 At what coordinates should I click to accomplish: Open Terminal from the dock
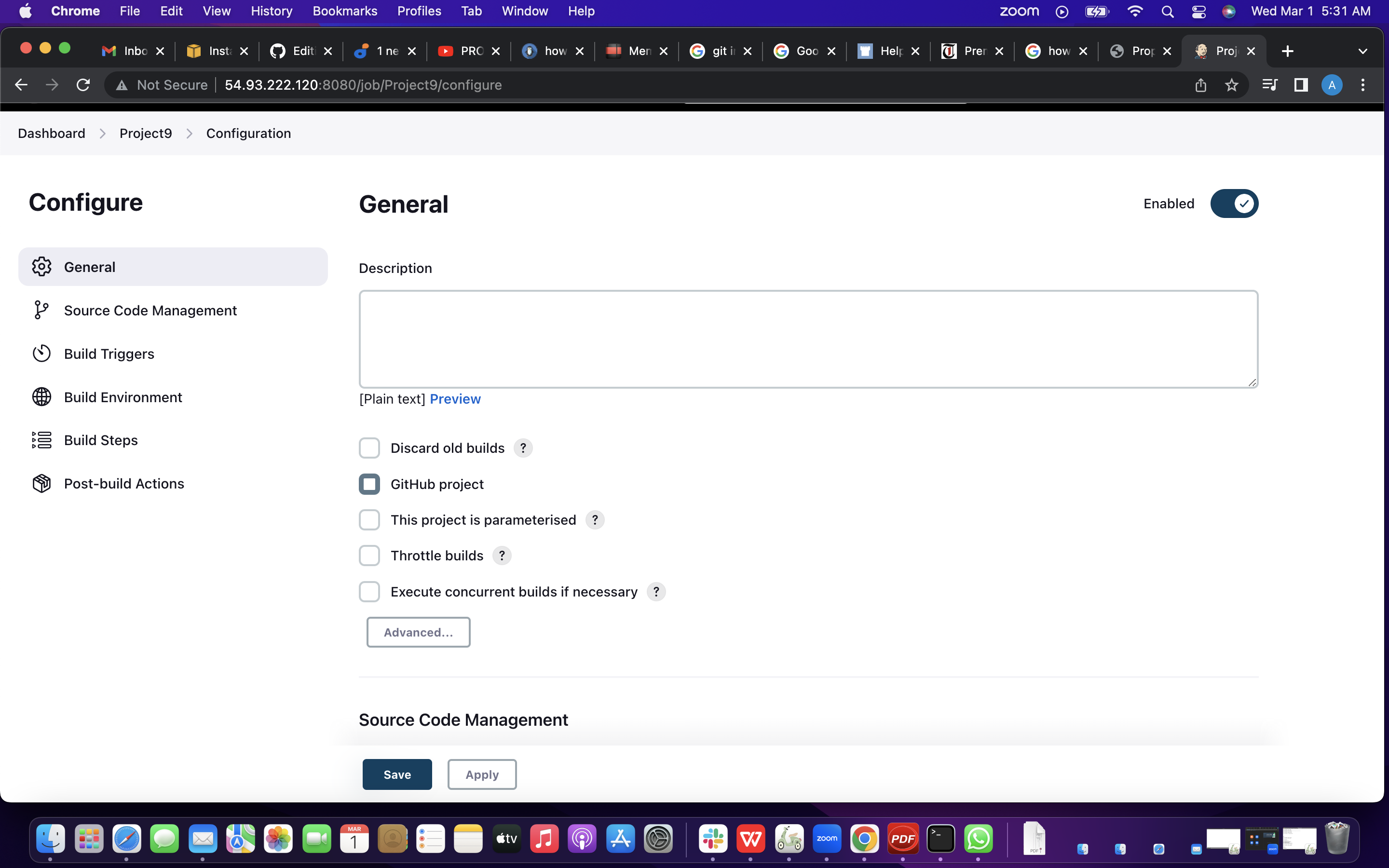click(x=940, y=839)
